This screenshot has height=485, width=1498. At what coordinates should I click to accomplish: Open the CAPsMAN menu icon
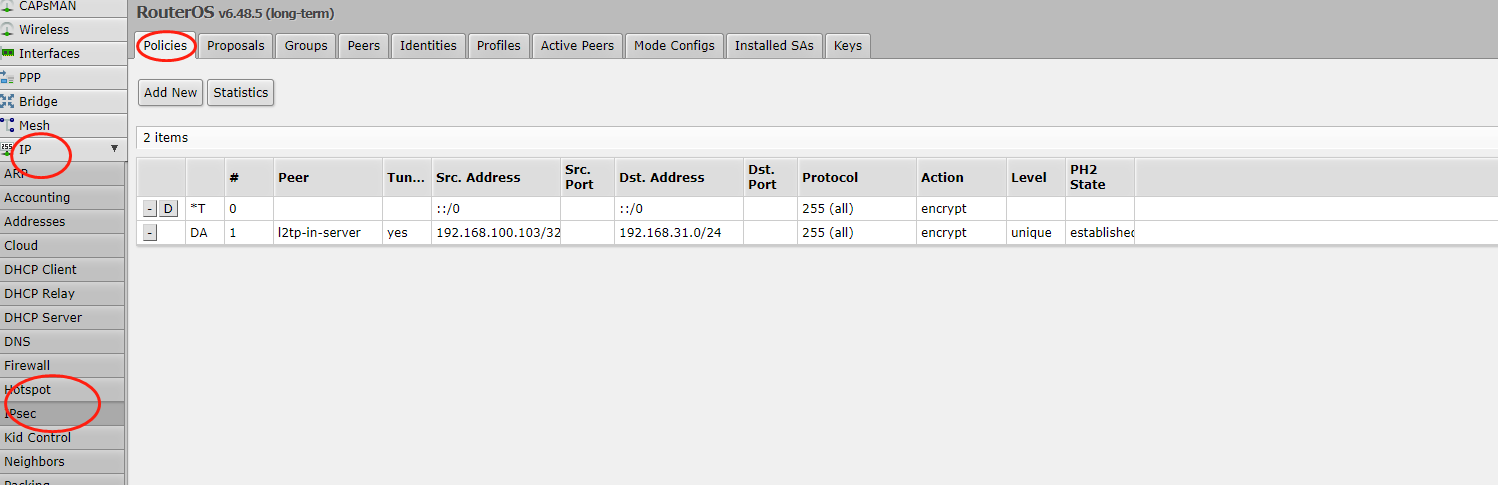click(8, 6)
